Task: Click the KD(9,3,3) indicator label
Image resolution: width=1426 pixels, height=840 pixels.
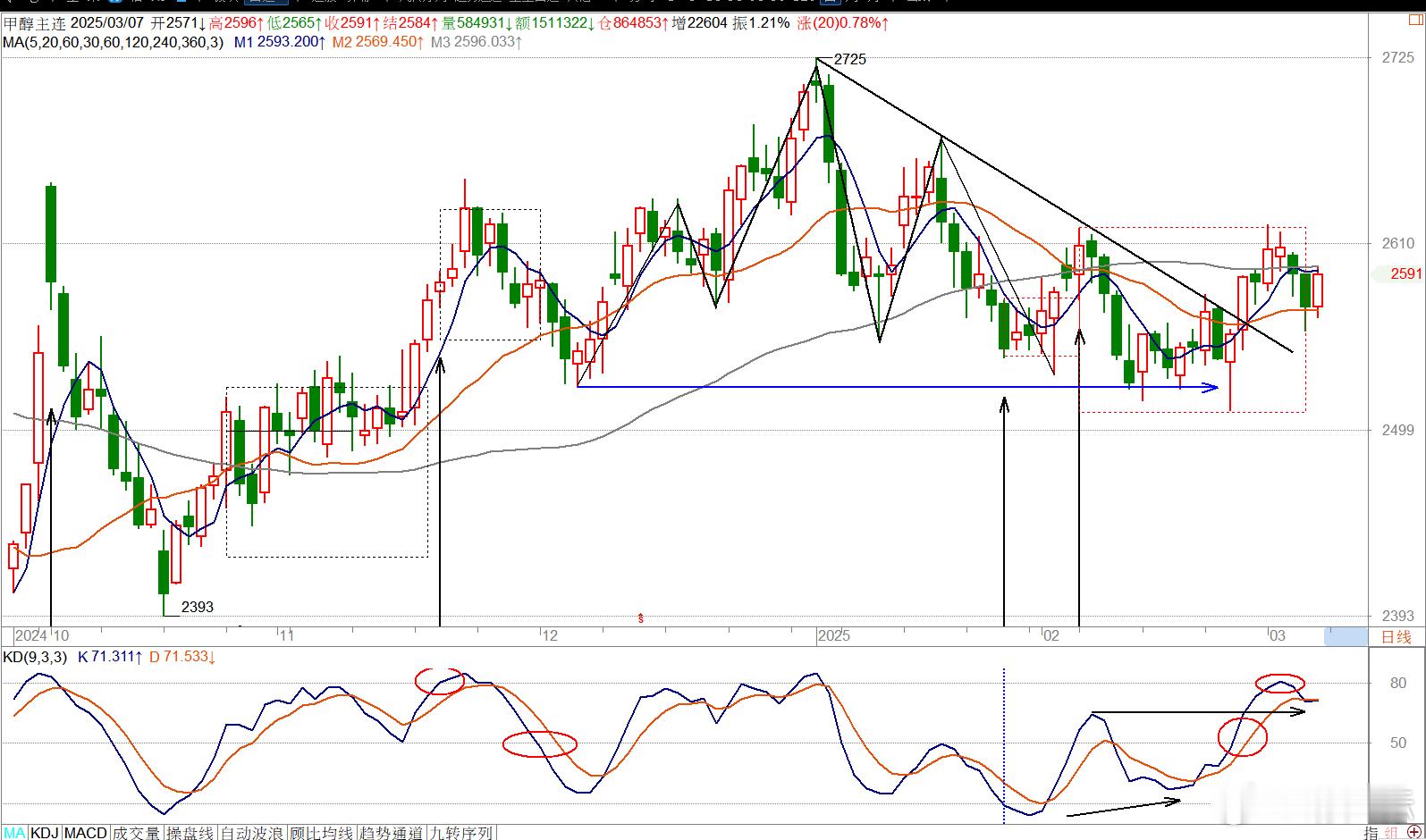Action: (x=35, y=657)
